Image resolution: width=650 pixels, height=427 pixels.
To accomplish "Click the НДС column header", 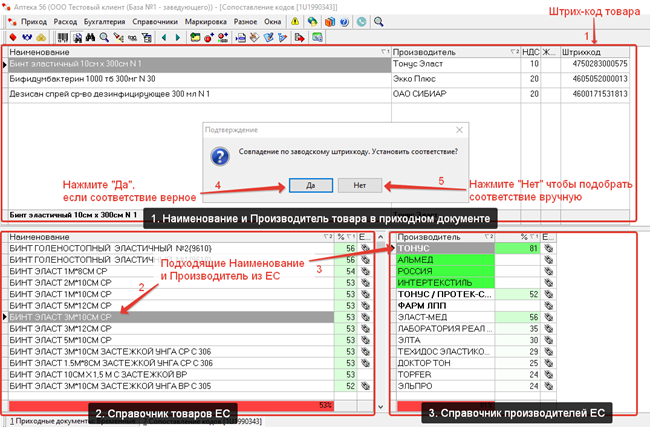I will [x=531, y=52].
